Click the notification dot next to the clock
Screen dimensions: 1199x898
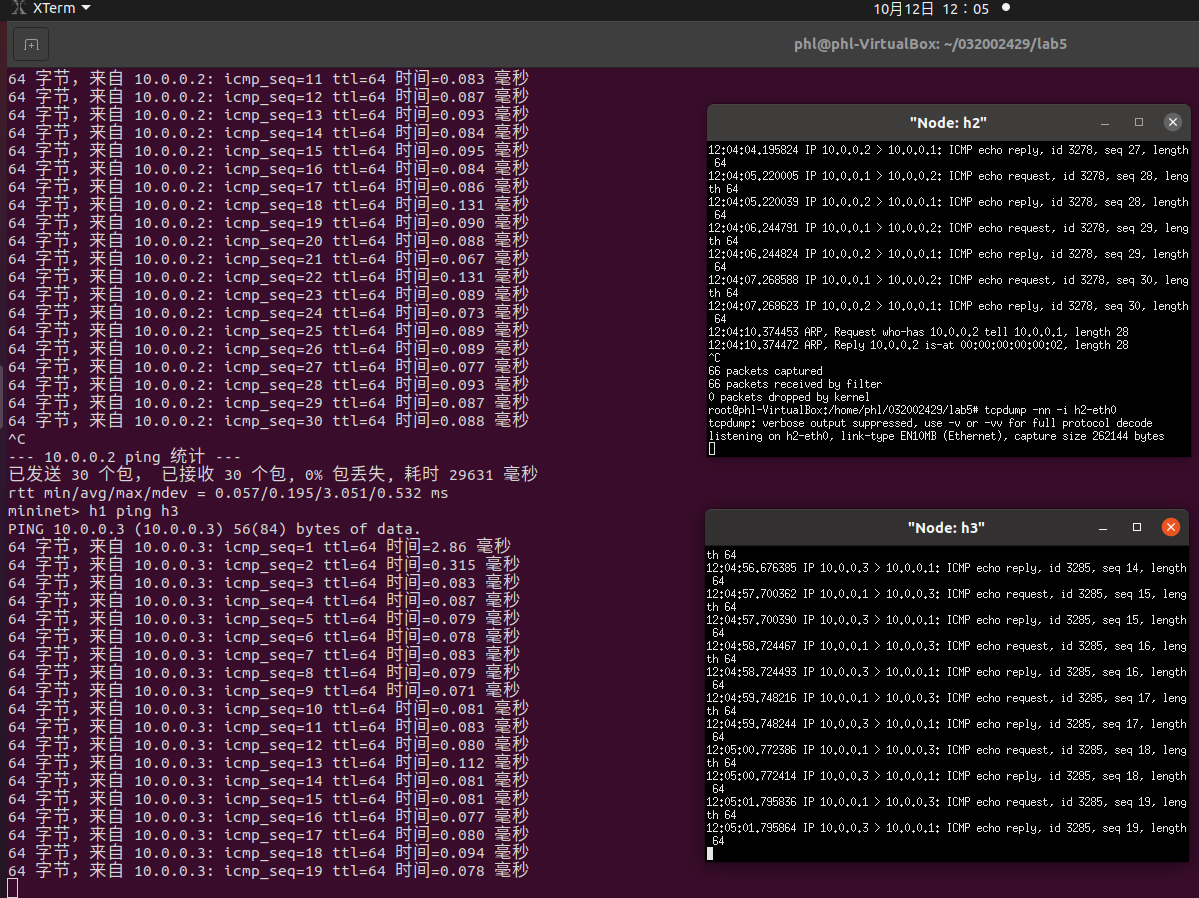pos(1006,8)
